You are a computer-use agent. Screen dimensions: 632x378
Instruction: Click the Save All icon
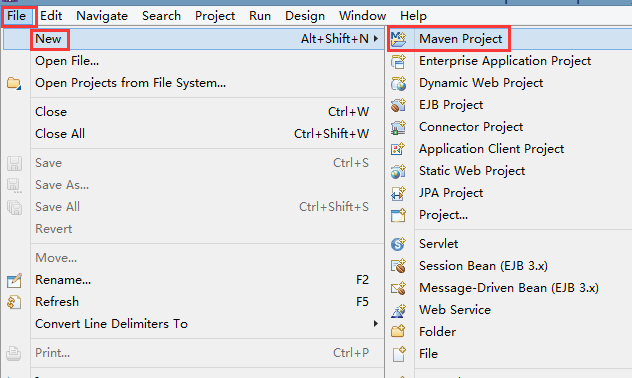14,207
